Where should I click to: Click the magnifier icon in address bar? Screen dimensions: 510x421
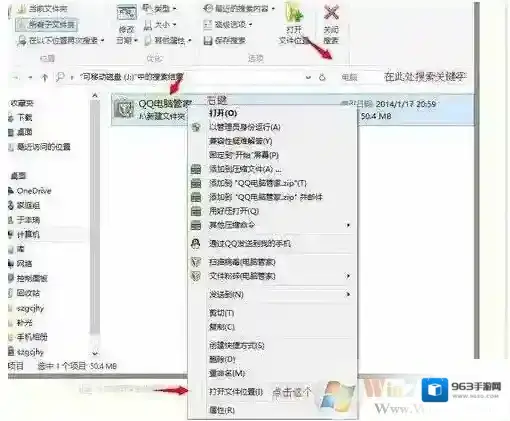point(60,77)
